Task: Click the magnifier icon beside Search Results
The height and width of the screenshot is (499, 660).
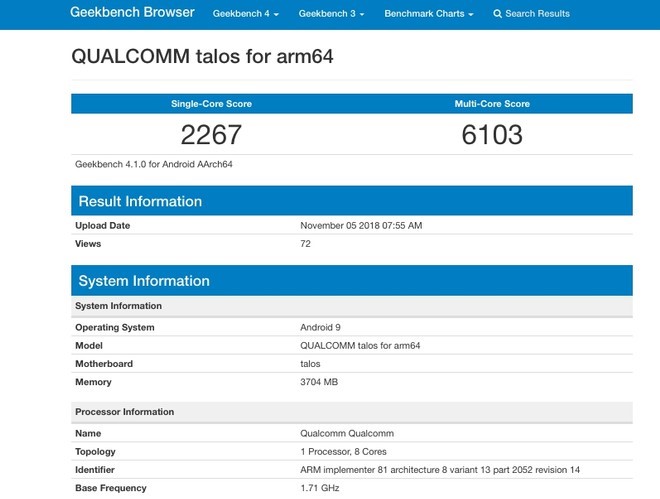Action: point(498,14)
